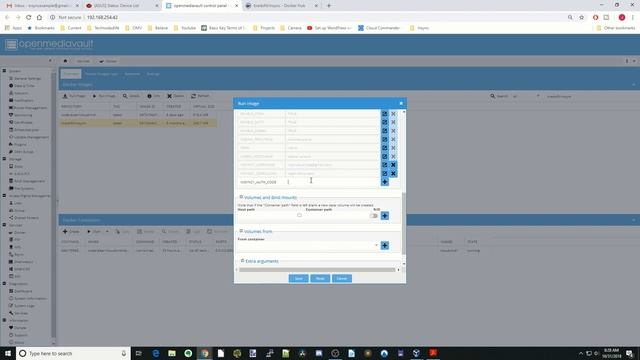Delete the insyncexample@gmail.com variable row
The width and height of the screenshot is (640, 360).
tap(393, 165)
